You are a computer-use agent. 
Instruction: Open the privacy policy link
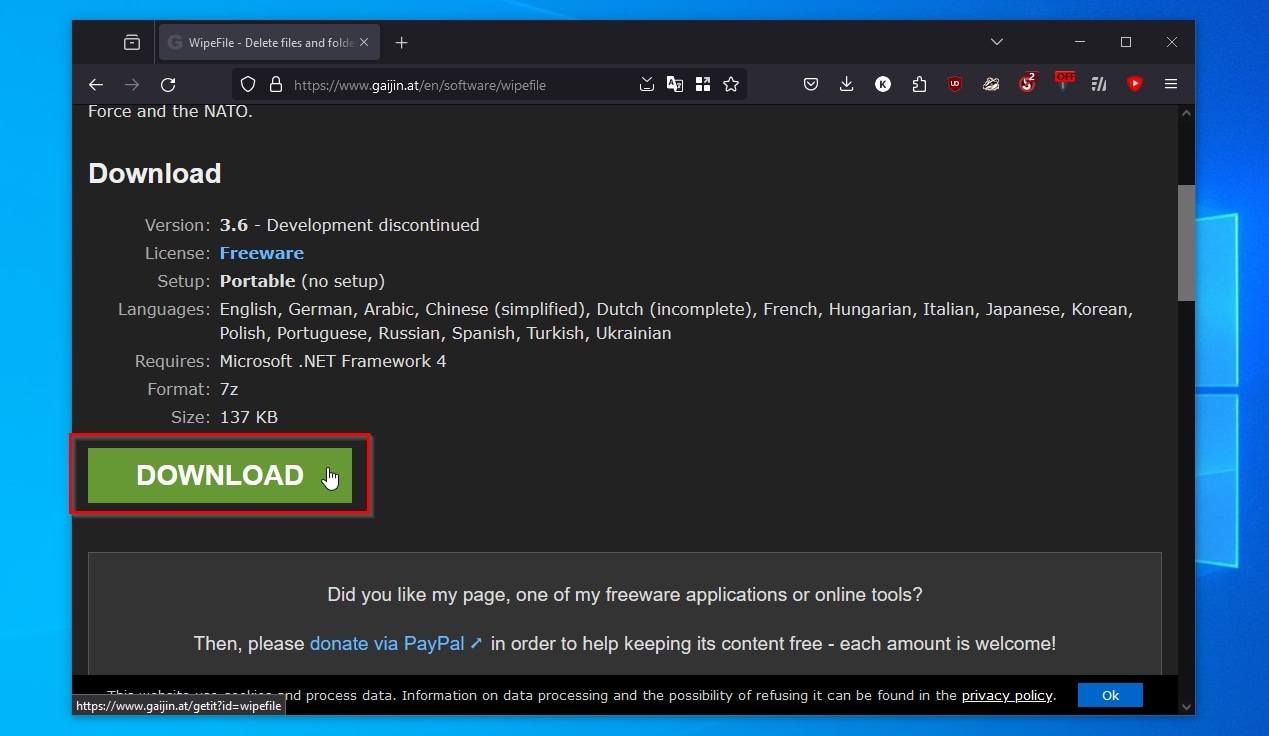(1007, 695)
